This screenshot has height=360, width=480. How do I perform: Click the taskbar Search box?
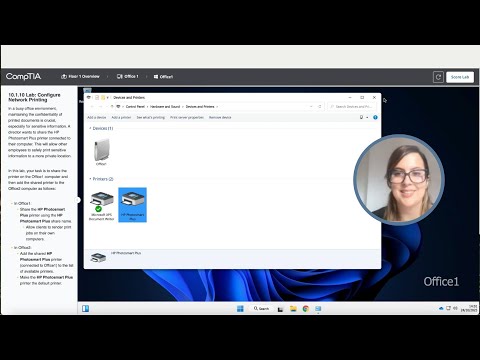coord(261,309)
